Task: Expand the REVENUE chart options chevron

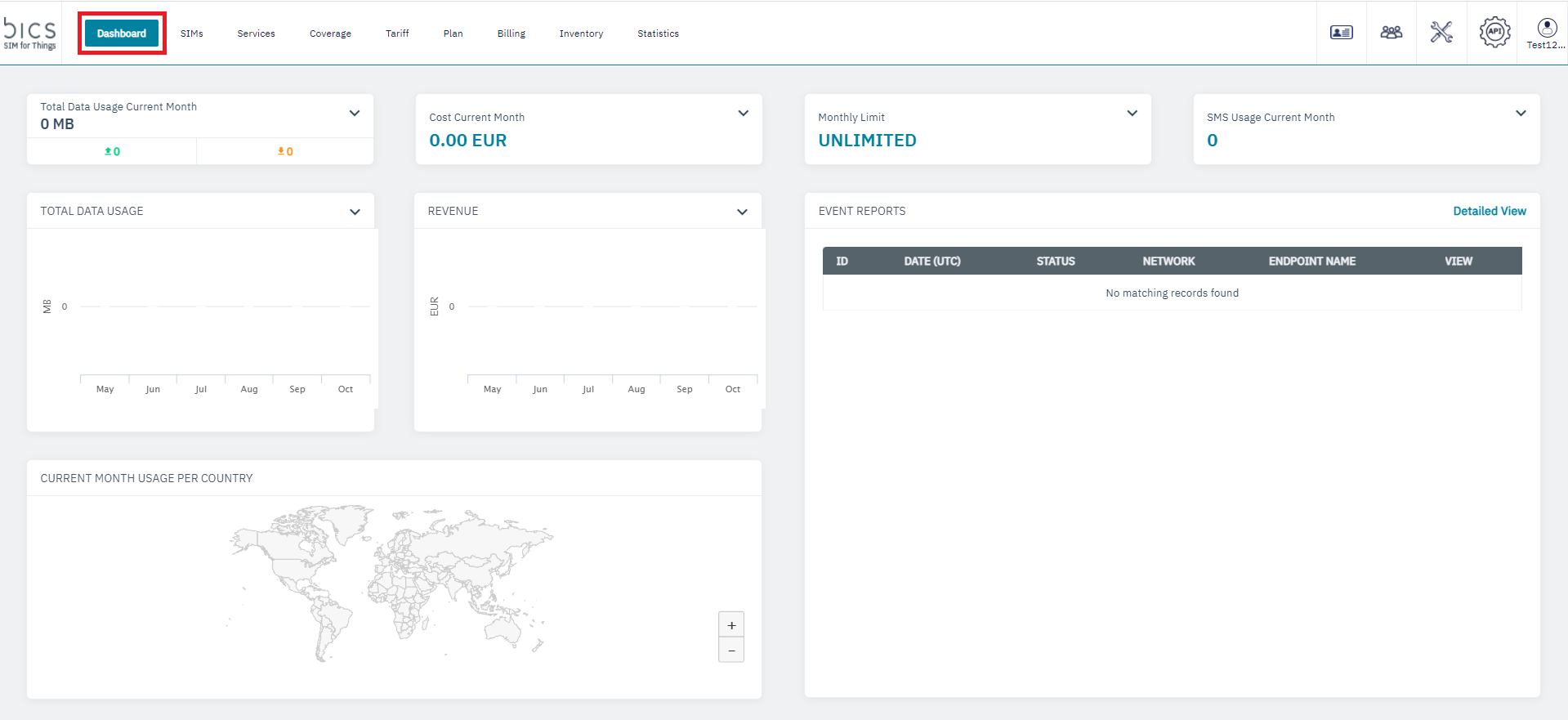Action: (x=742, y=212)
